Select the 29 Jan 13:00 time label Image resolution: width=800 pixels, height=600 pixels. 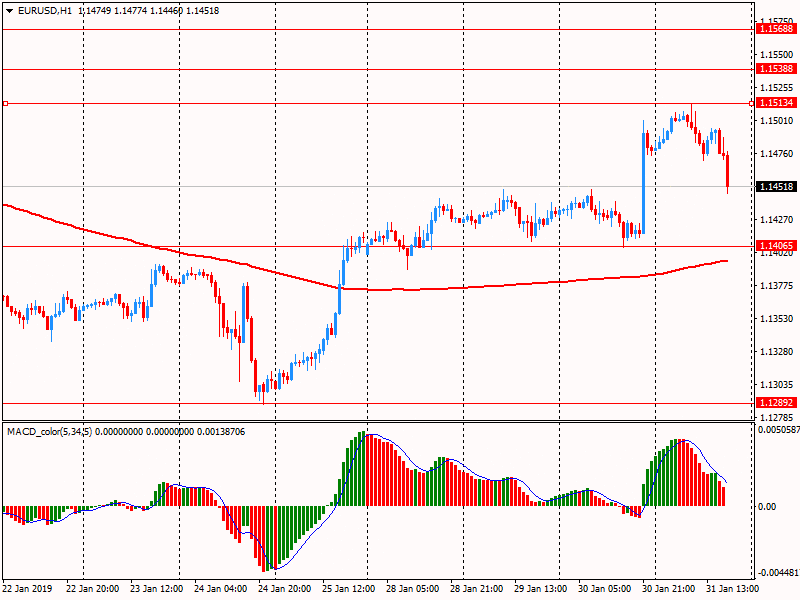tap(540, 588)
